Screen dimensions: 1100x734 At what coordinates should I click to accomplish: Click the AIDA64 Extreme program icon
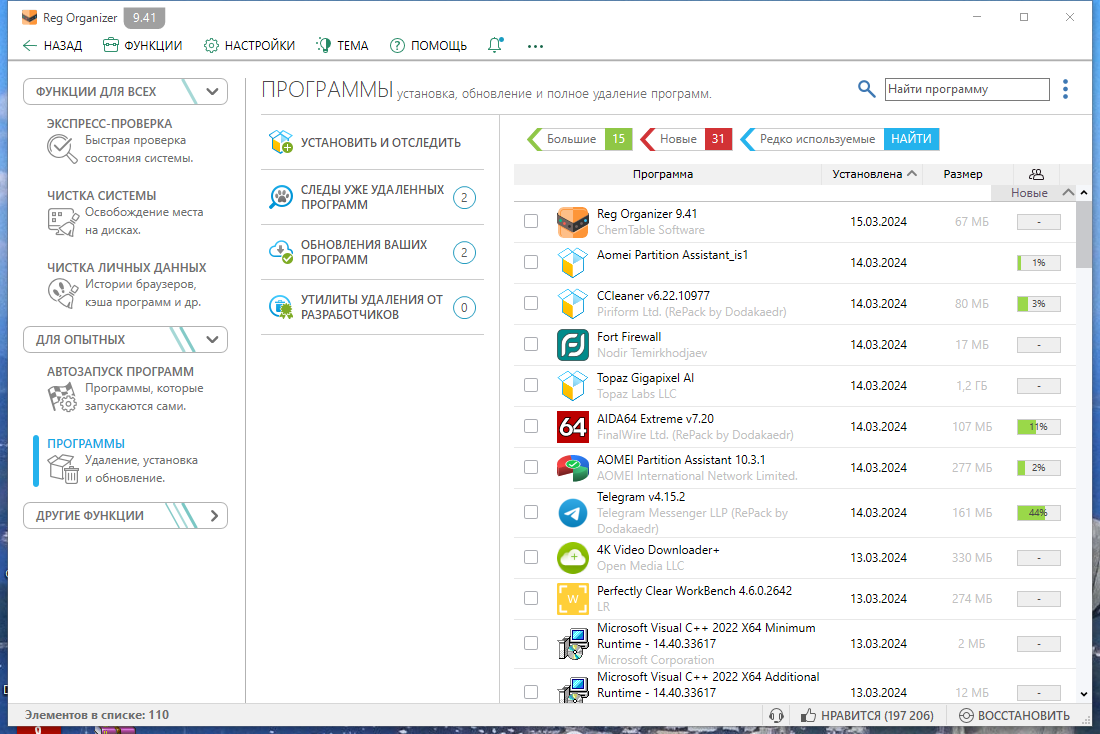click(x=573, y=427)
